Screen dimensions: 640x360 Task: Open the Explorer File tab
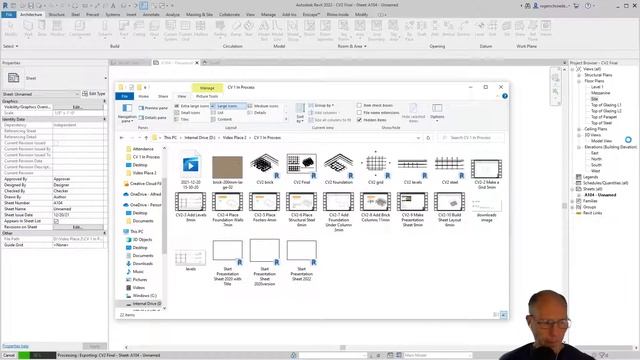(124, 96)
